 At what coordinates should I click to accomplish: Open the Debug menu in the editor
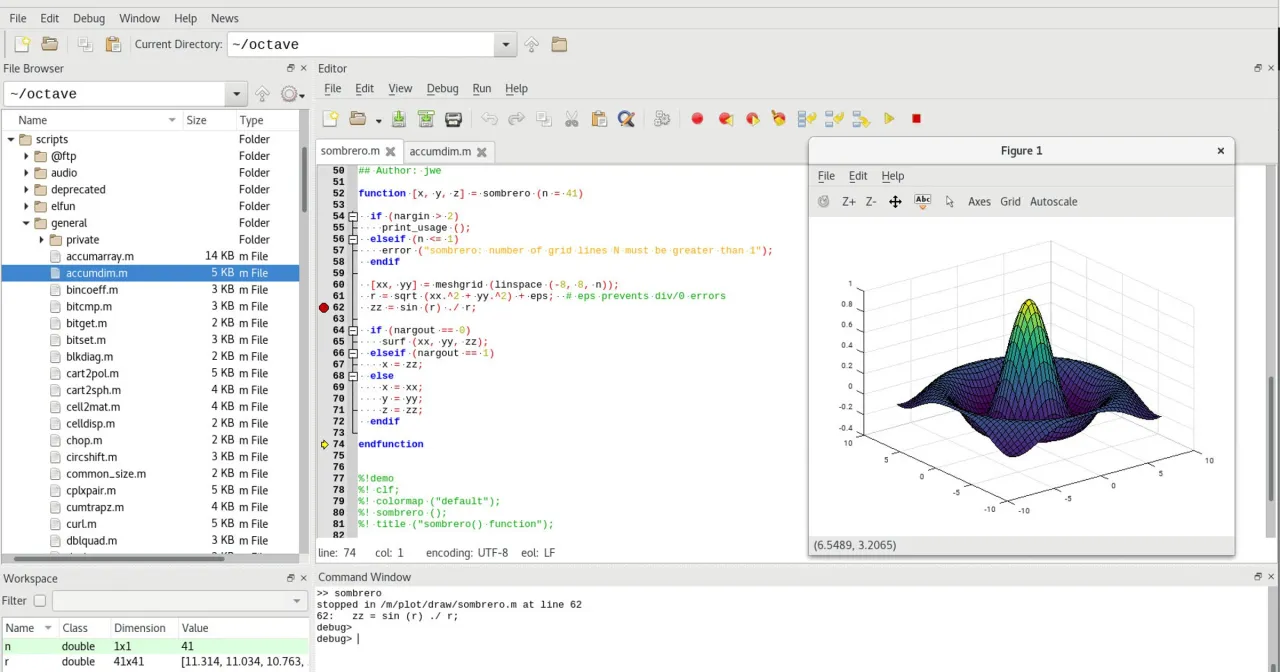tap(442, 89)
